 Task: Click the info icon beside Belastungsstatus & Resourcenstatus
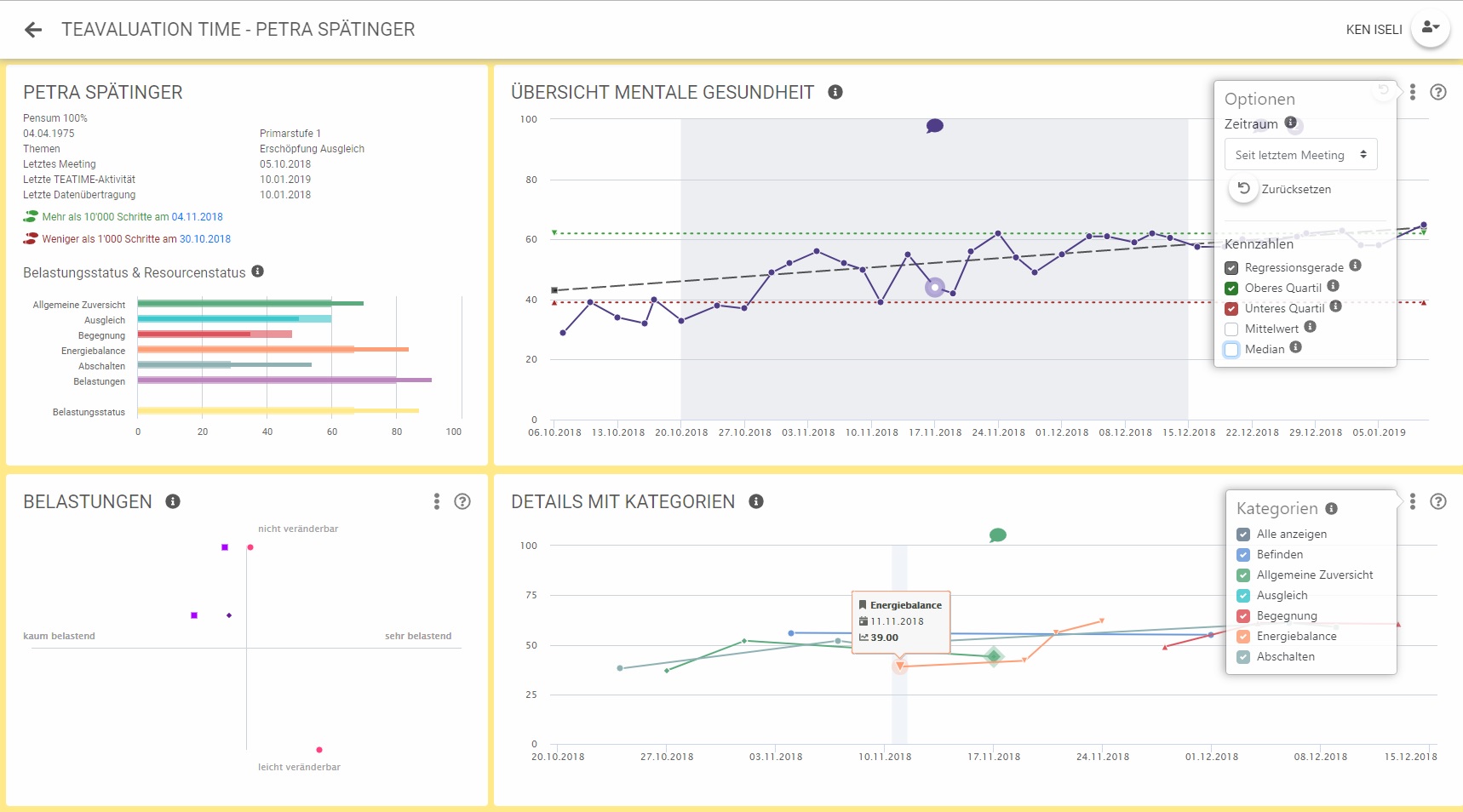(257, 272)
